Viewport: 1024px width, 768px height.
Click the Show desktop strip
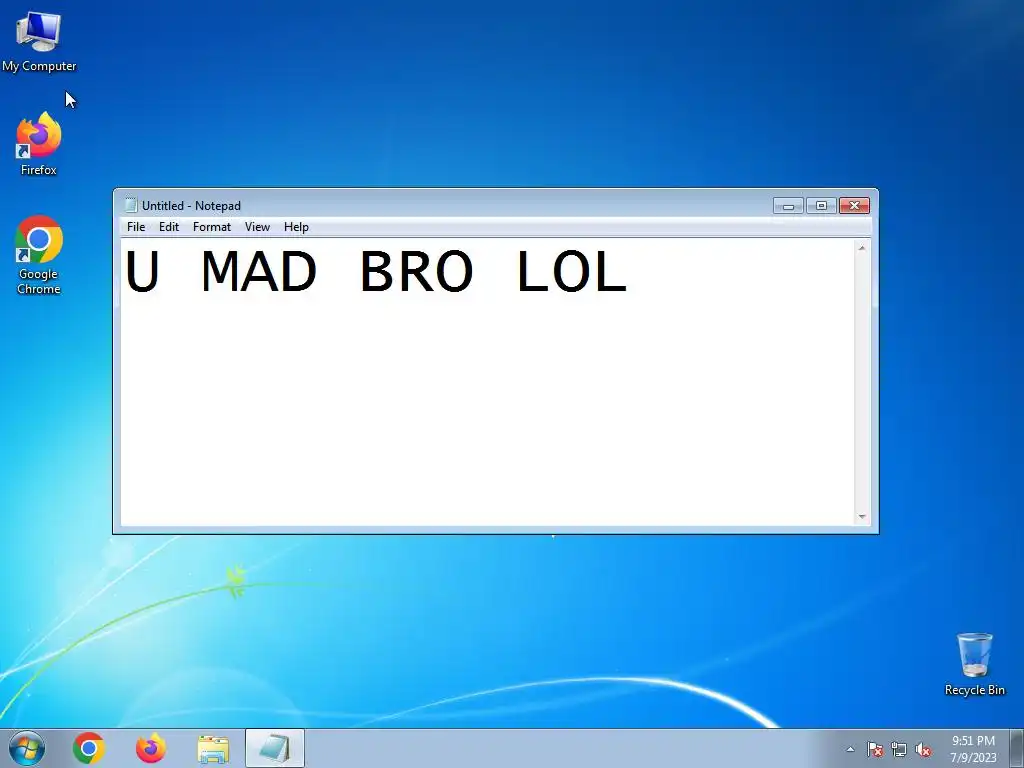click(1017, 748)
